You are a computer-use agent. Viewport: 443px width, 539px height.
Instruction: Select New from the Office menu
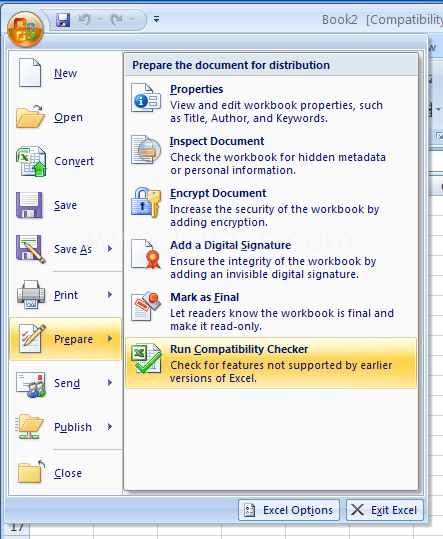coord(65,73)
